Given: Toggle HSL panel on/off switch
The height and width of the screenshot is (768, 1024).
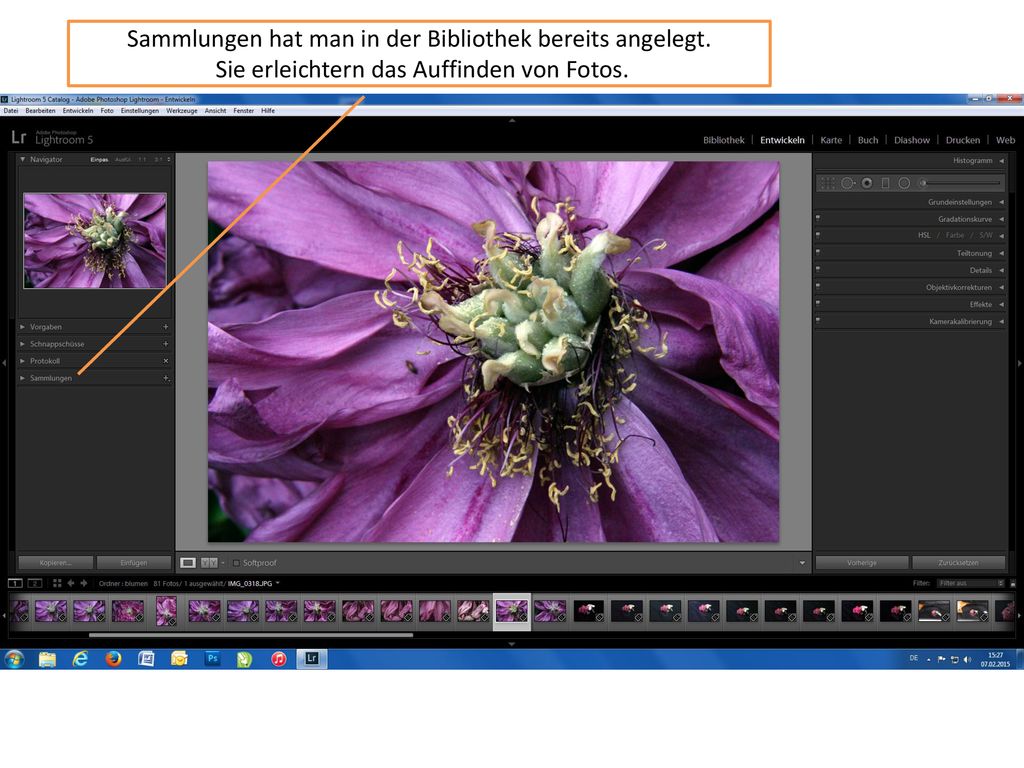Looking at the screenshot, I should point(818,234).
